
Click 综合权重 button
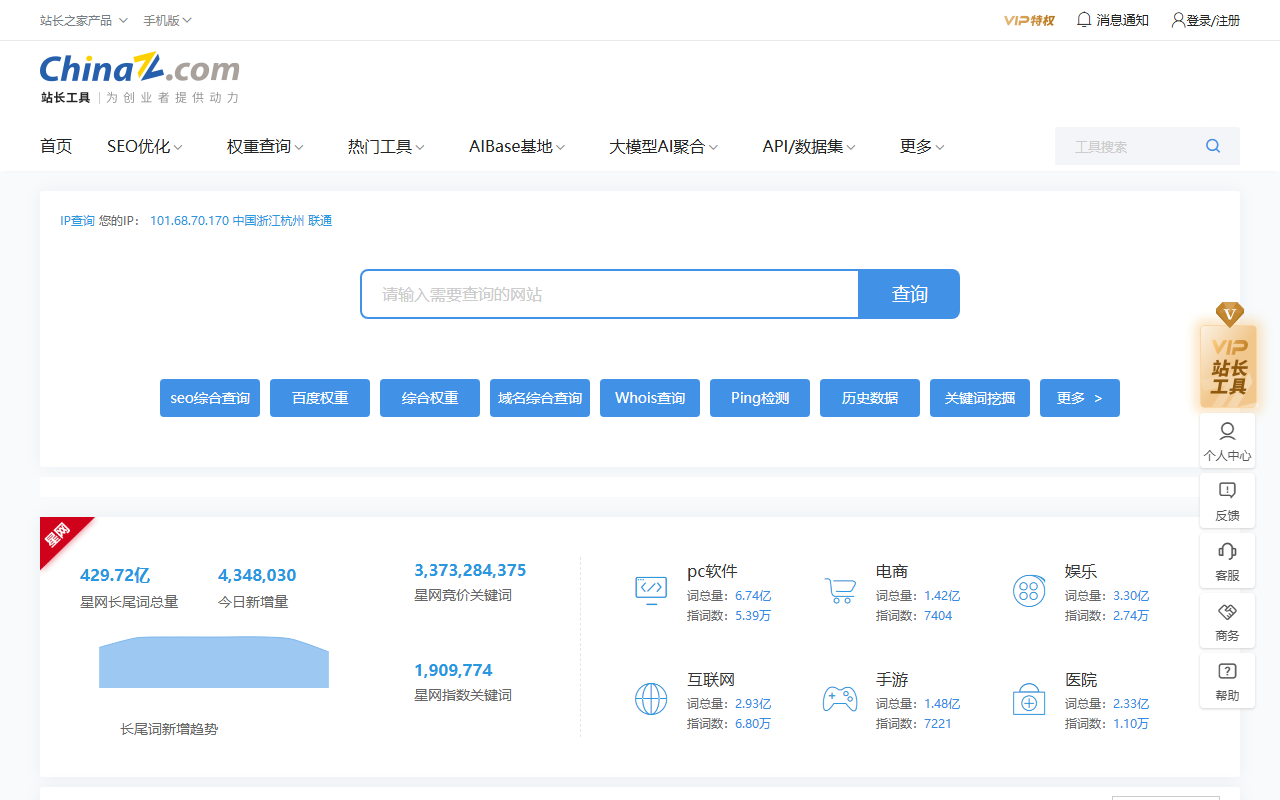tap(430, 398)
